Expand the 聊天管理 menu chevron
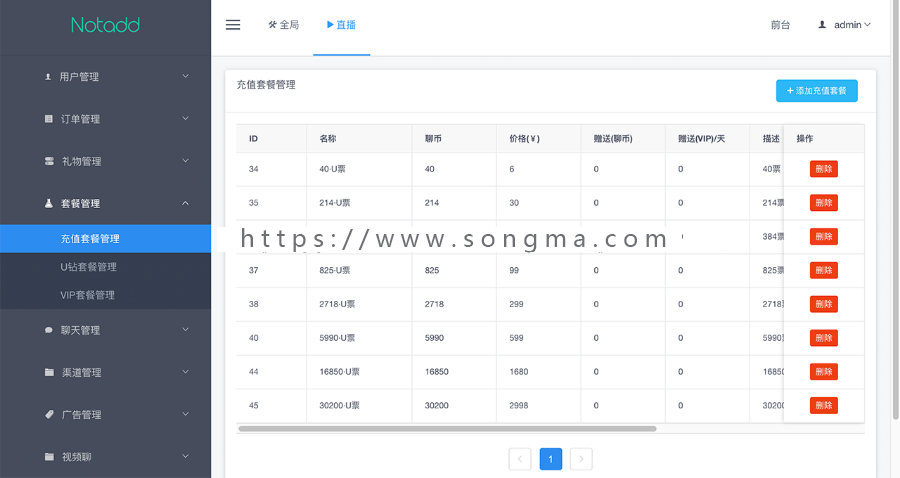 (x=185, y=329)
